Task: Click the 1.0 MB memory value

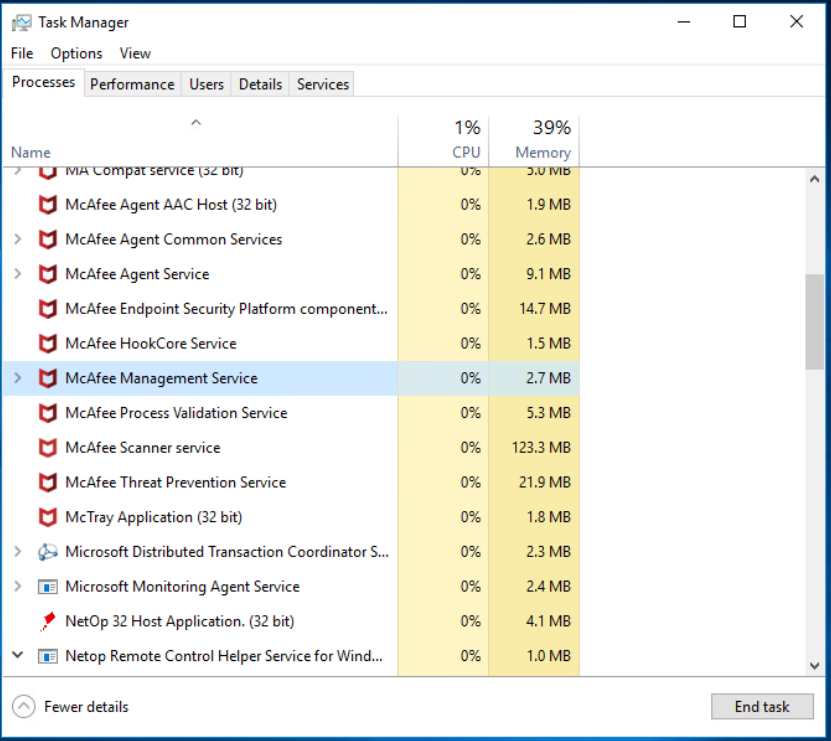Action: click(549, 656)
